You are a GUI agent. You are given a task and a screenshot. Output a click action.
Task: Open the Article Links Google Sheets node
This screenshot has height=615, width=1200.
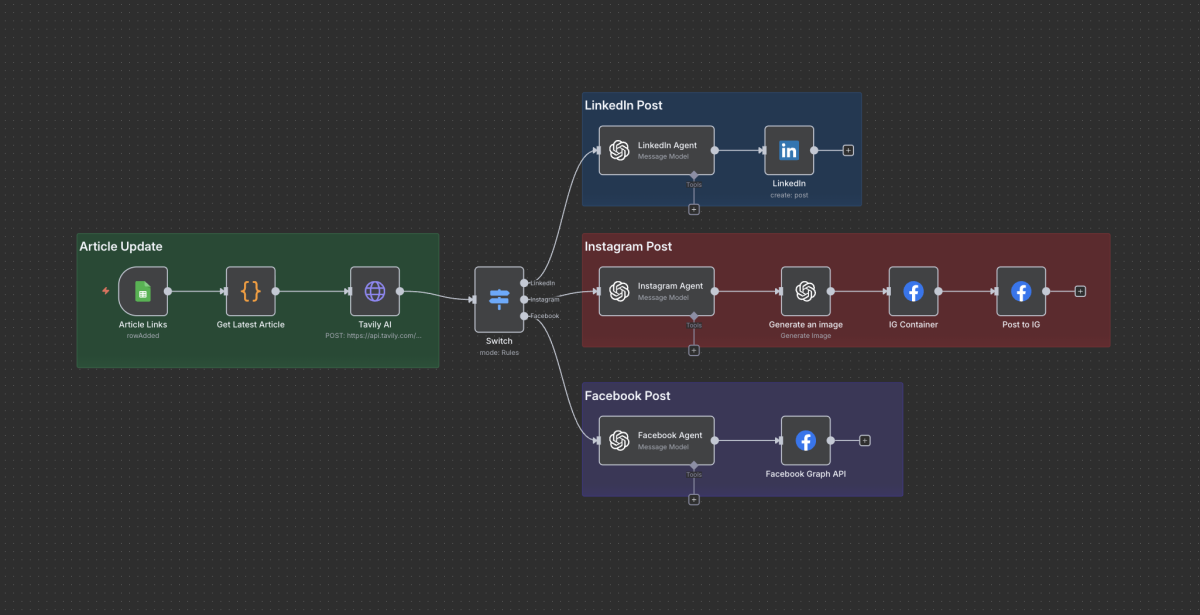(142, 291)
